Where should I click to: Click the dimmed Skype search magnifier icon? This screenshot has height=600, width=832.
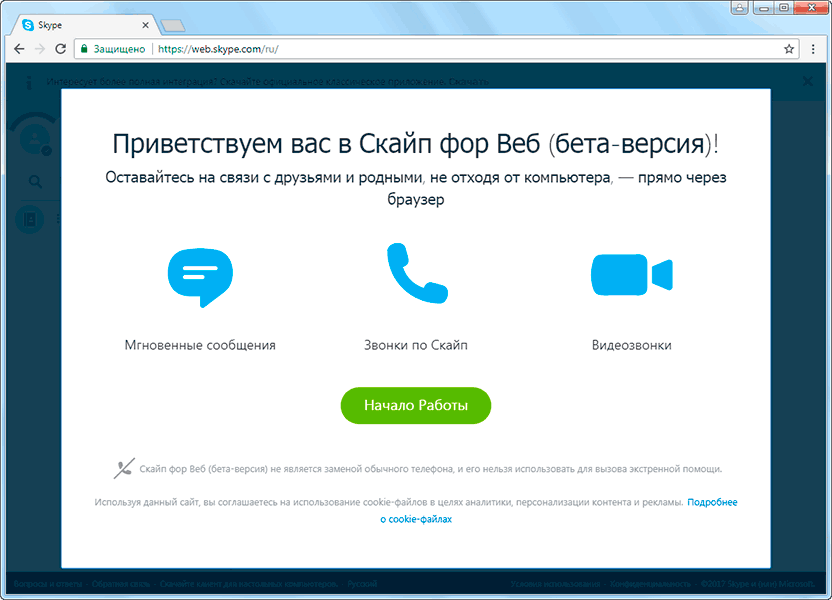pos(35,182)
